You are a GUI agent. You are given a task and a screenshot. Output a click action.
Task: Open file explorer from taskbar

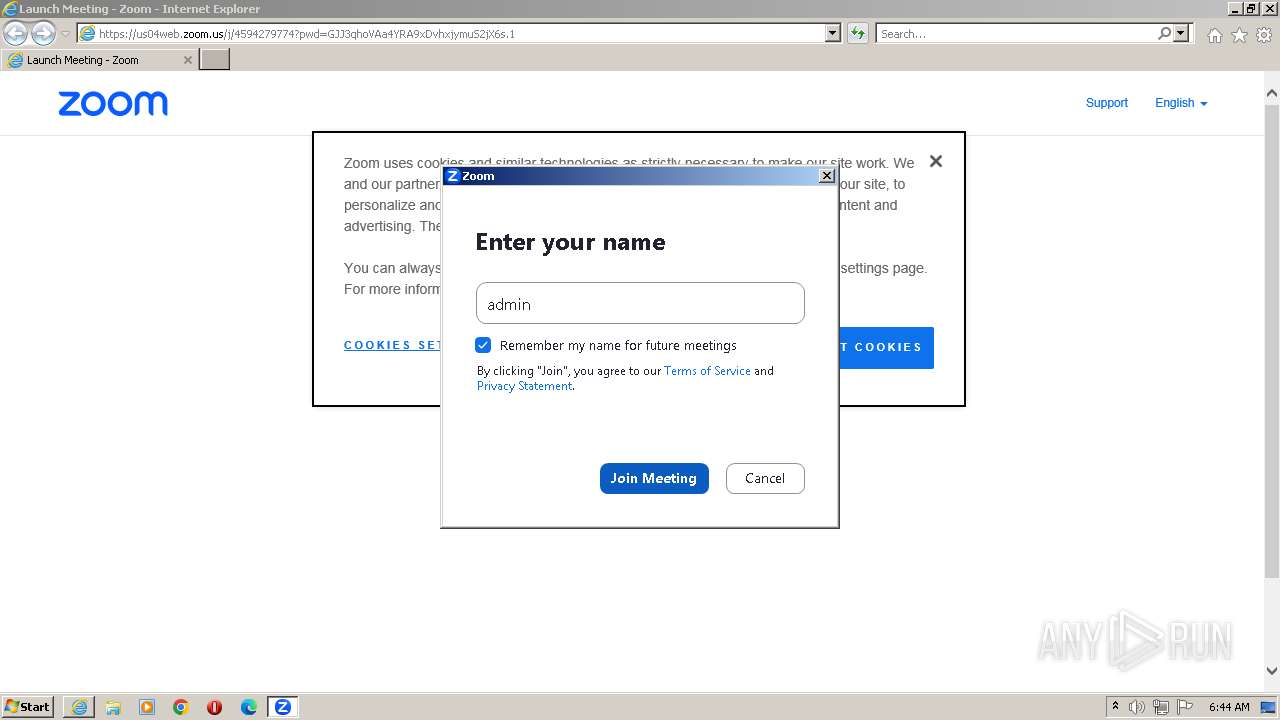click(x=113, y=707)
